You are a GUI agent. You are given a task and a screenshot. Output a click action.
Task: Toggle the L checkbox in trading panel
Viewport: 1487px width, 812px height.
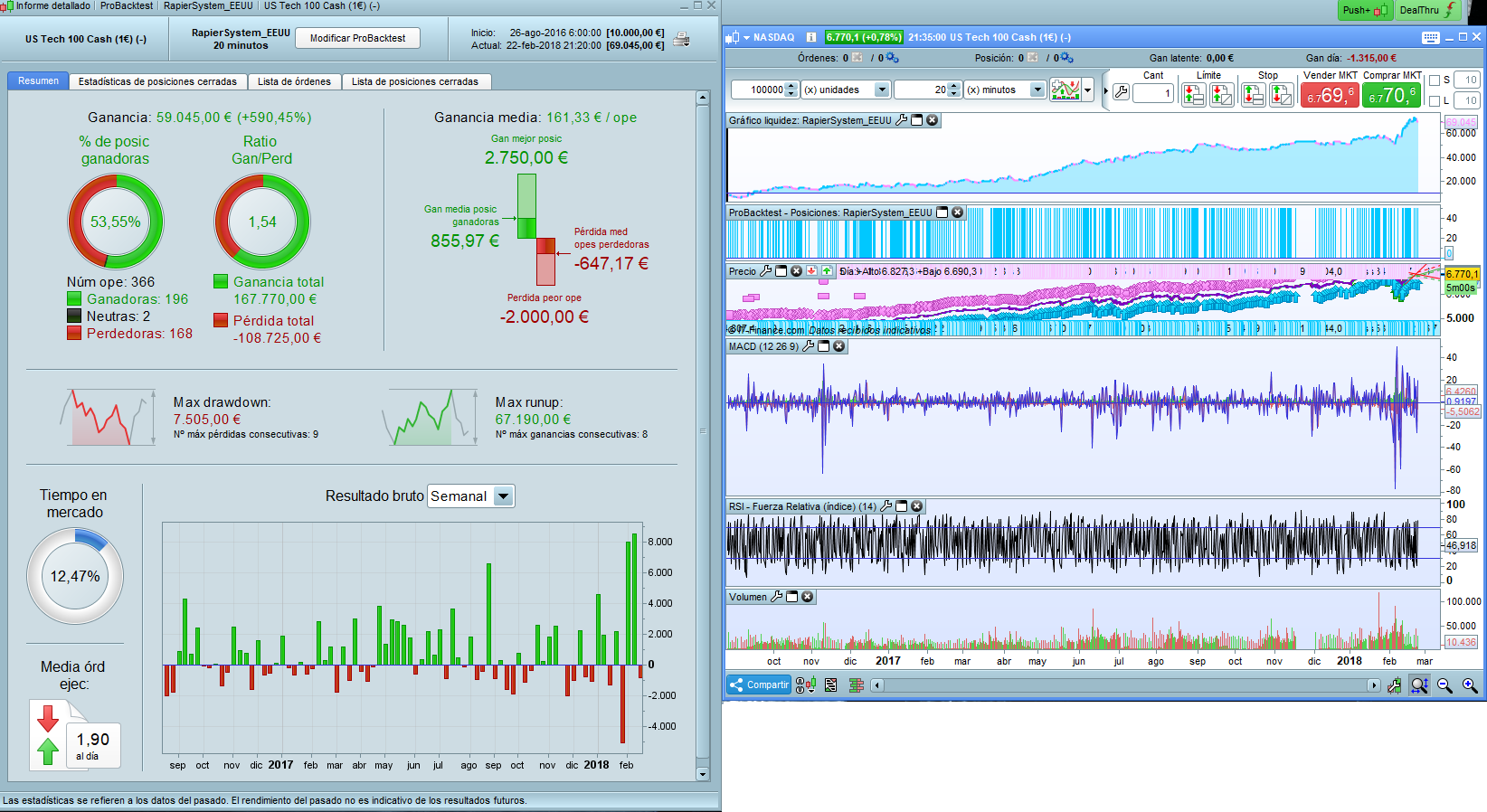pos(1434,100)
